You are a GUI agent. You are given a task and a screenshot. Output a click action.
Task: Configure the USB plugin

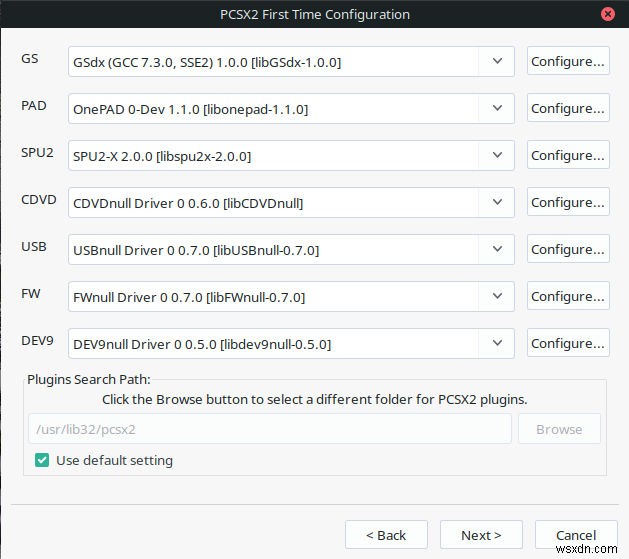click(x=568, y=249)
